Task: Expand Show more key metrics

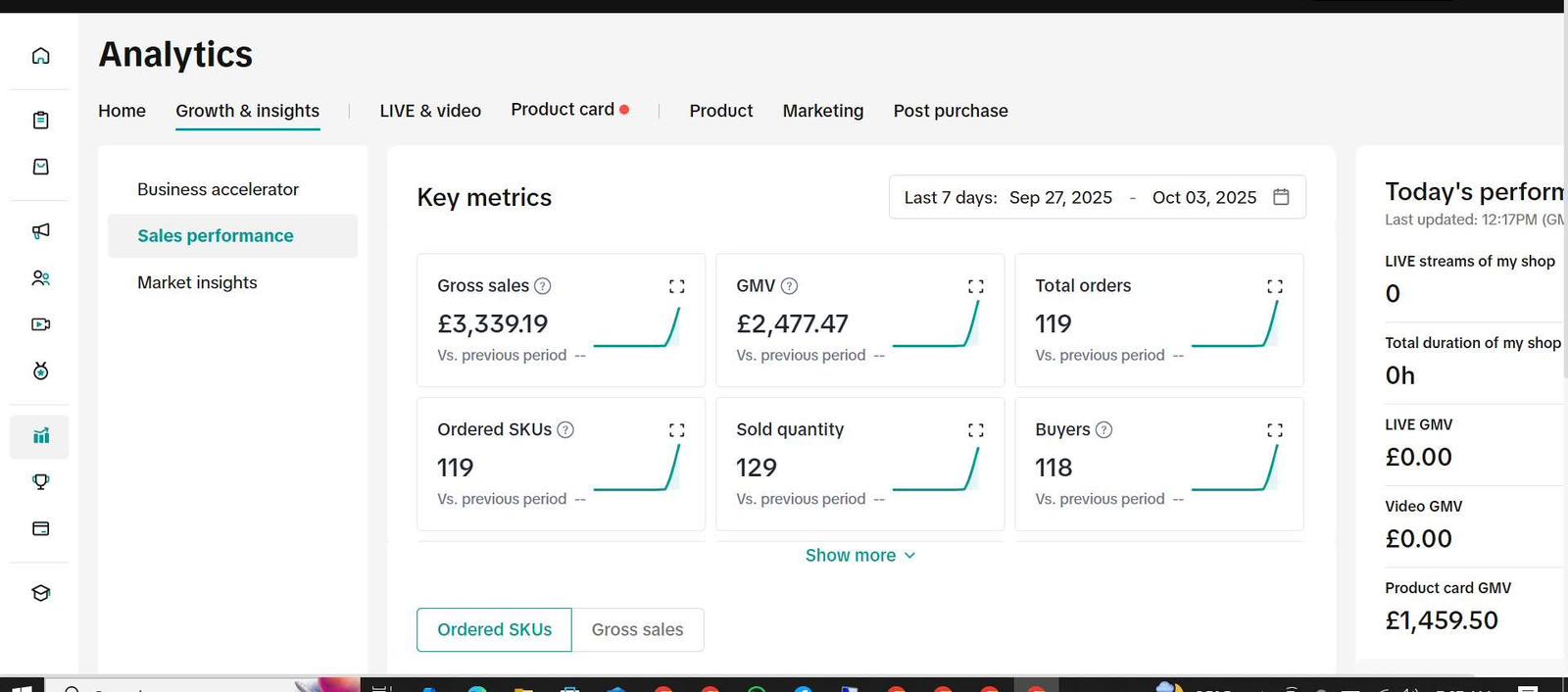Action: coord(859,556)
